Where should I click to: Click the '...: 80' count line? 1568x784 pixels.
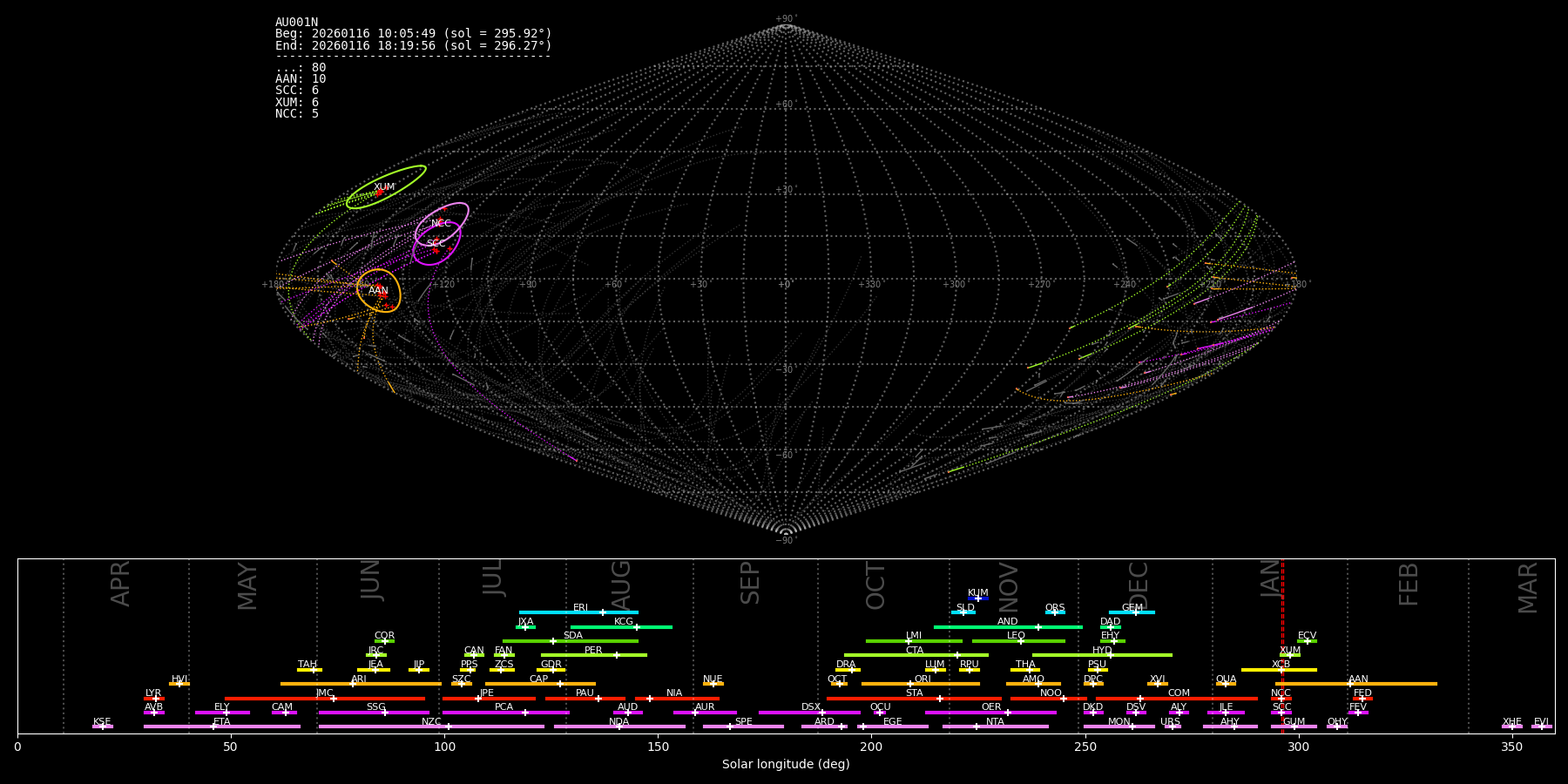pos(301,68)
